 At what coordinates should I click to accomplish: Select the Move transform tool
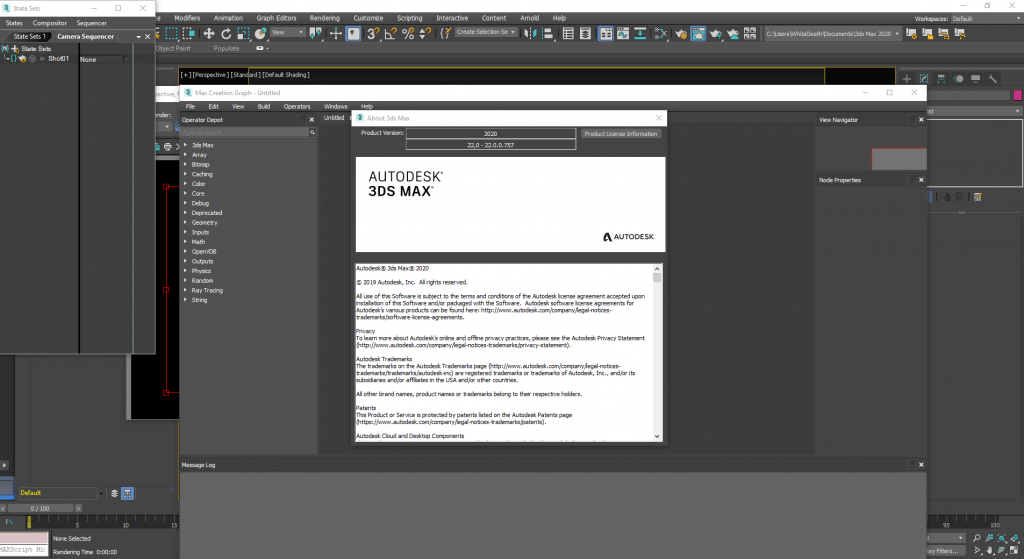[x=209, y=33]
